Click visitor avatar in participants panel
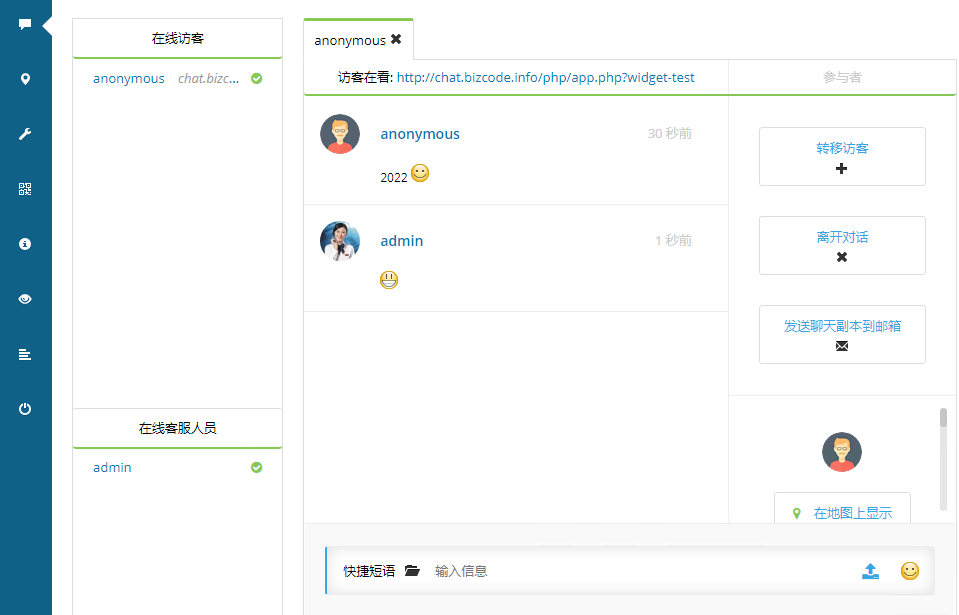 point(842,452)
